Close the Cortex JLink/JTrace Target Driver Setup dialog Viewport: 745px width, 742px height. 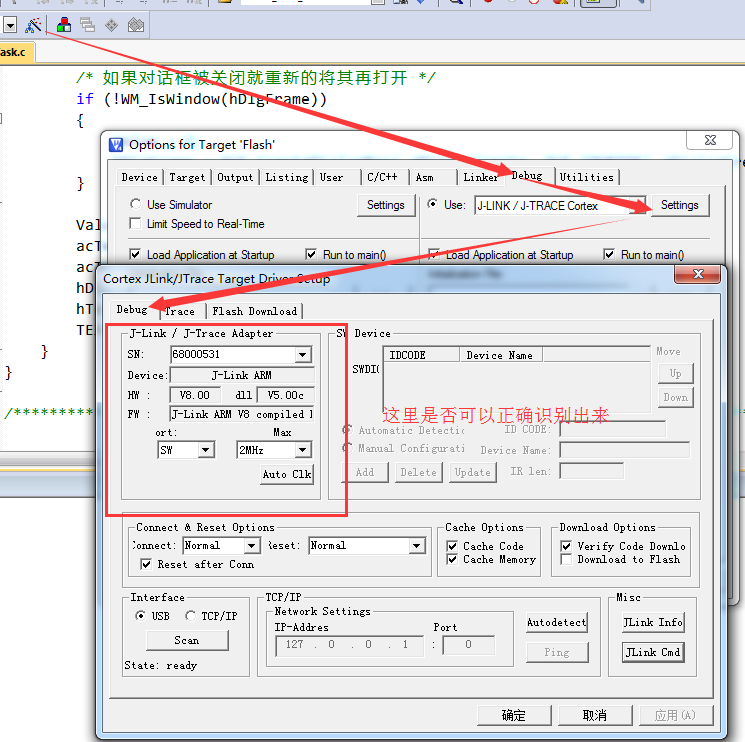click(x=698, y=274)
